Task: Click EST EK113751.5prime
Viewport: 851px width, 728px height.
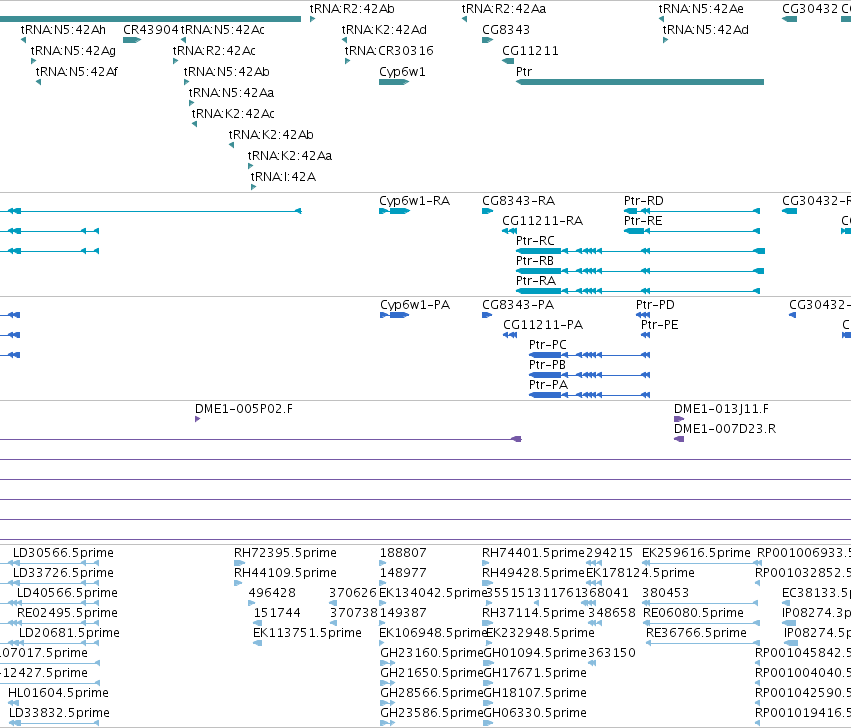Action: click(307, 633)
